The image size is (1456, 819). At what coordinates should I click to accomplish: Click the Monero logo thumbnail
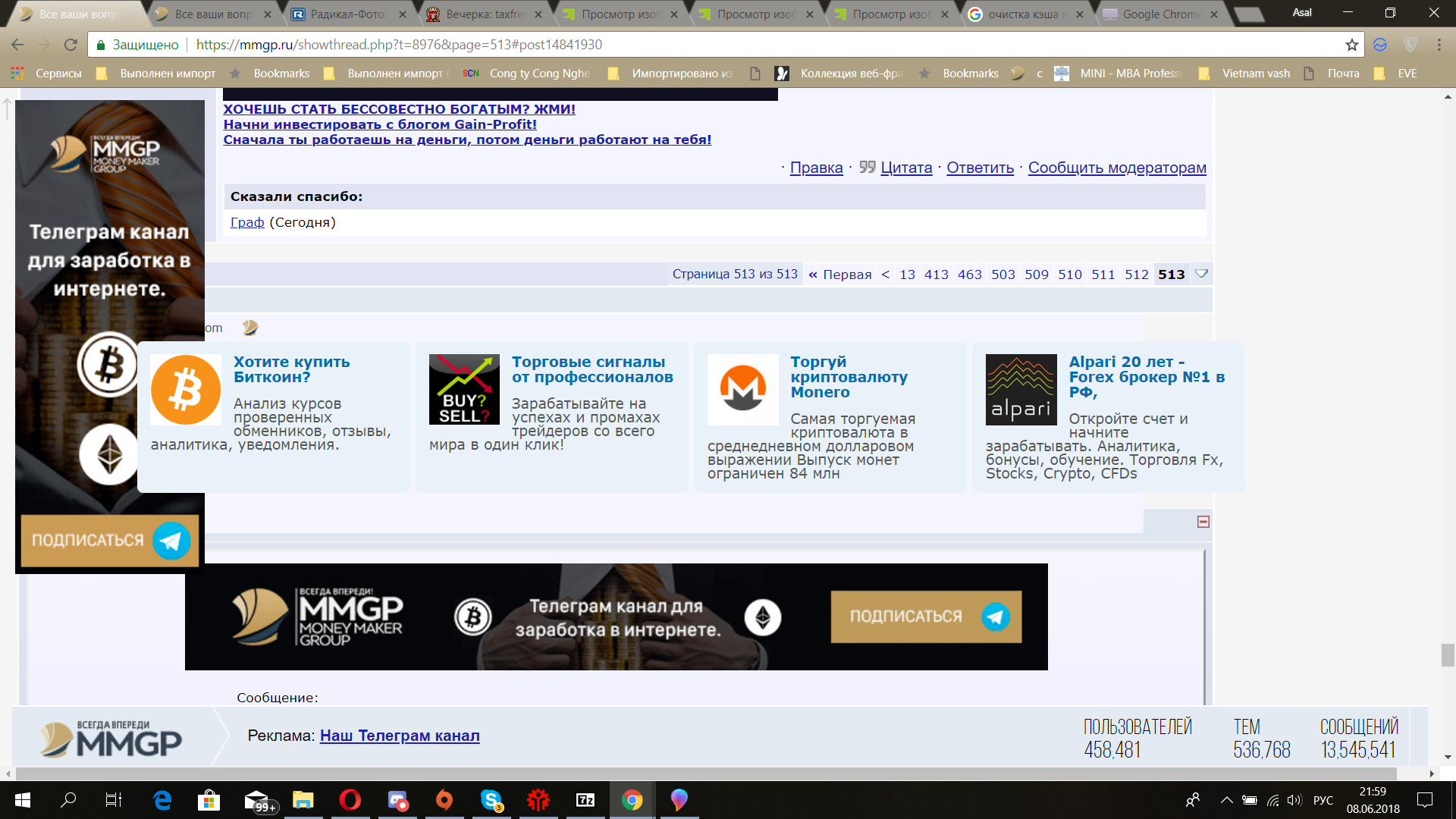(742, 389)
